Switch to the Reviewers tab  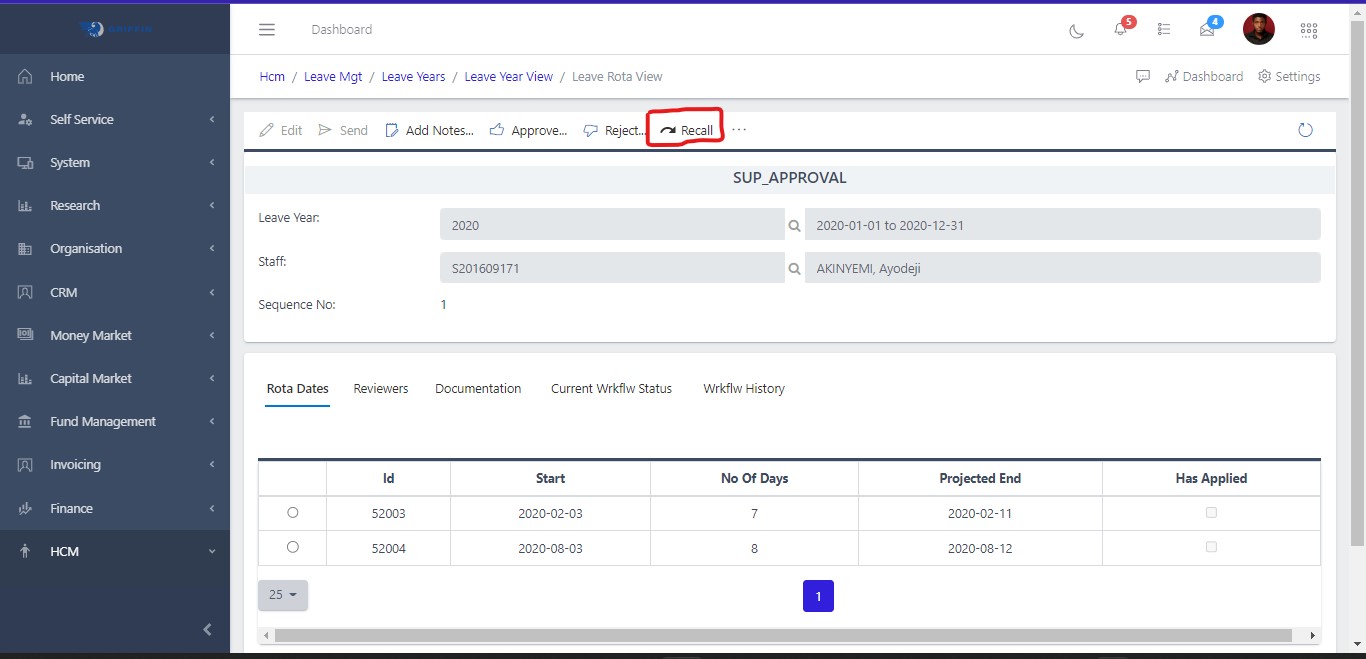point(381,388)
